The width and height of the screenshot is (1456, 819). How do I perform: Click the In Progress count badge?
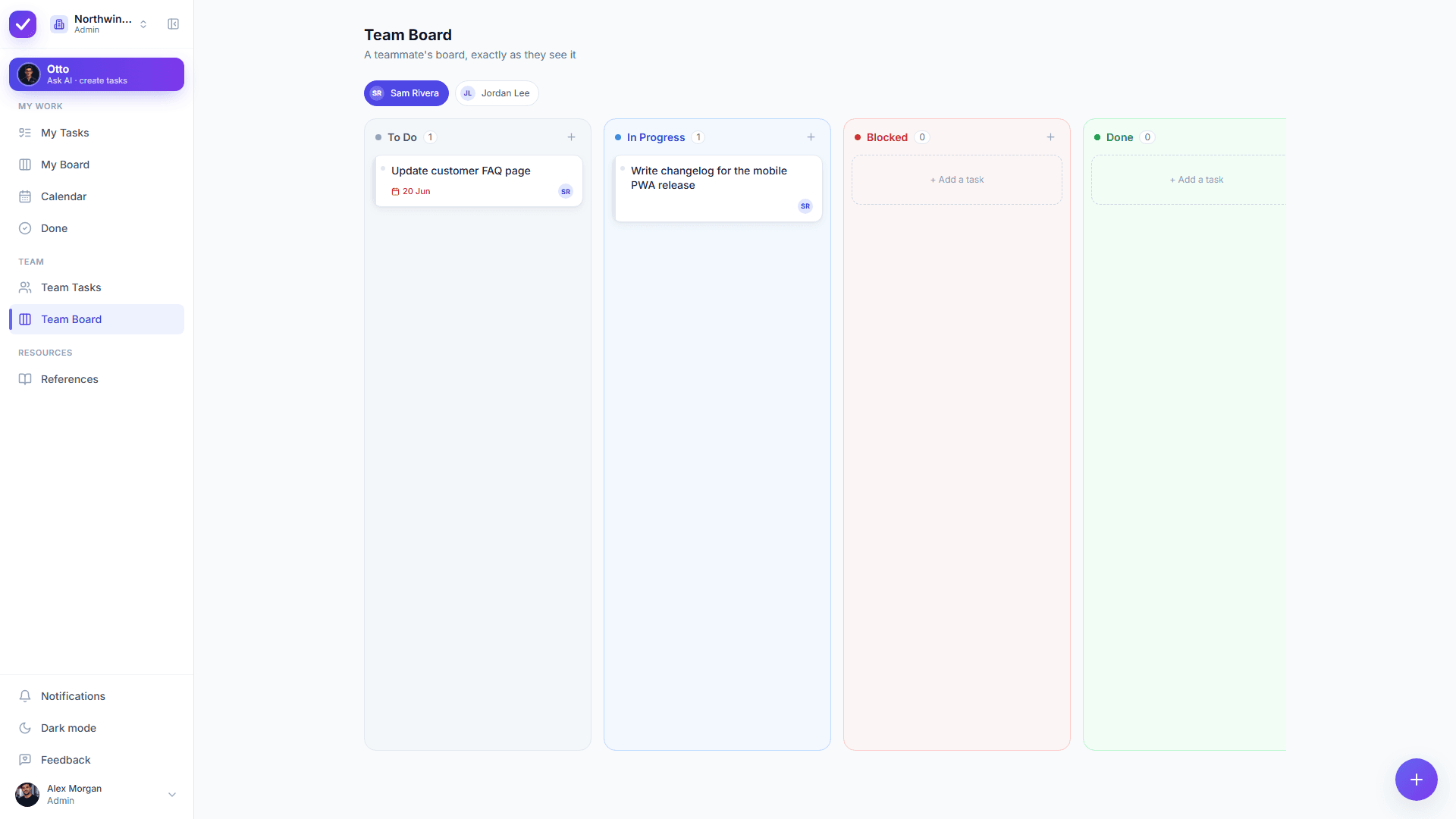point(698,137)
